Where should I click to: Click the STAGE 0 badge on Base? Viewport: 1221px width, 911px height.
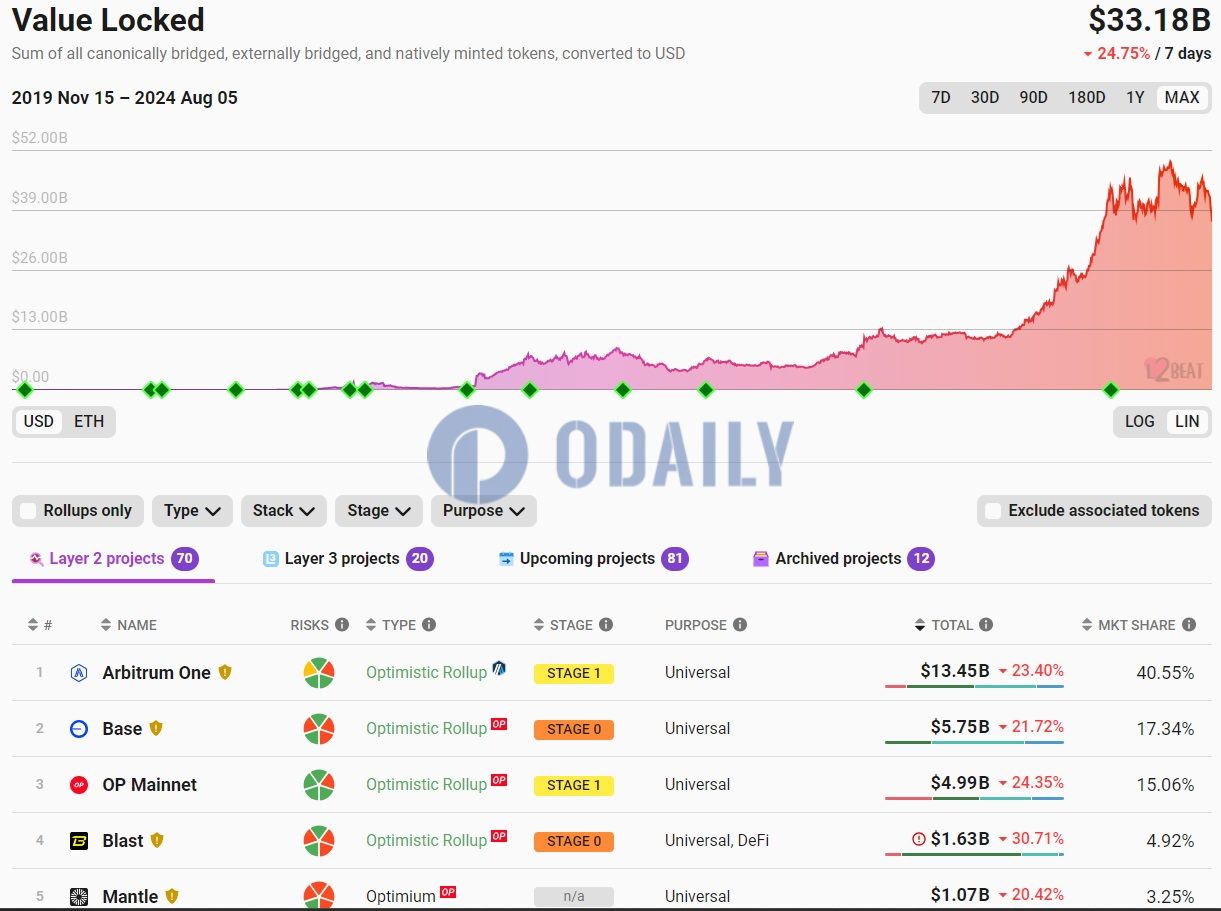(574, 729)
